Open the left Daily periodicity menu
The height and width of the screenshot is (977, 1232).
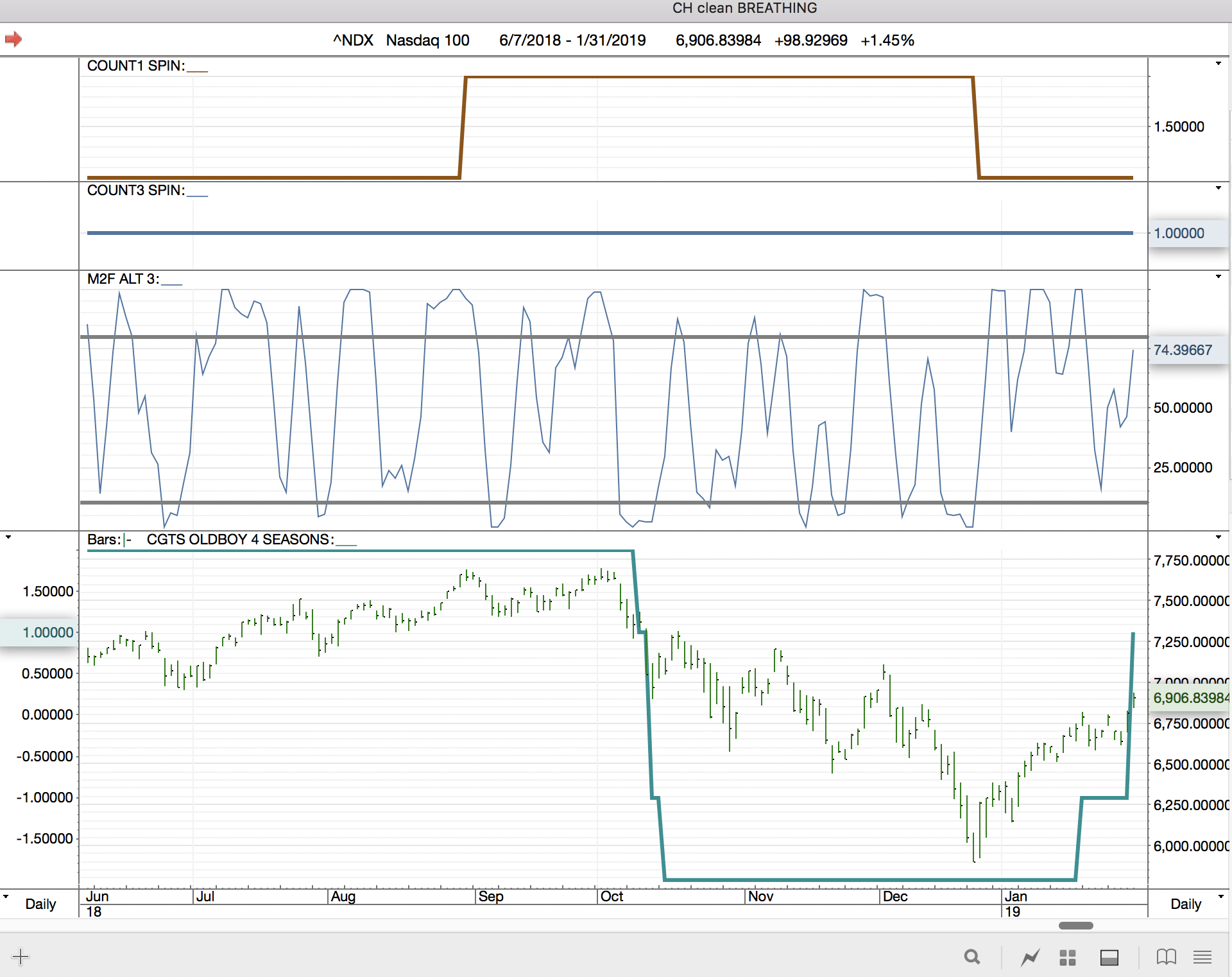(x=40, y=904)
